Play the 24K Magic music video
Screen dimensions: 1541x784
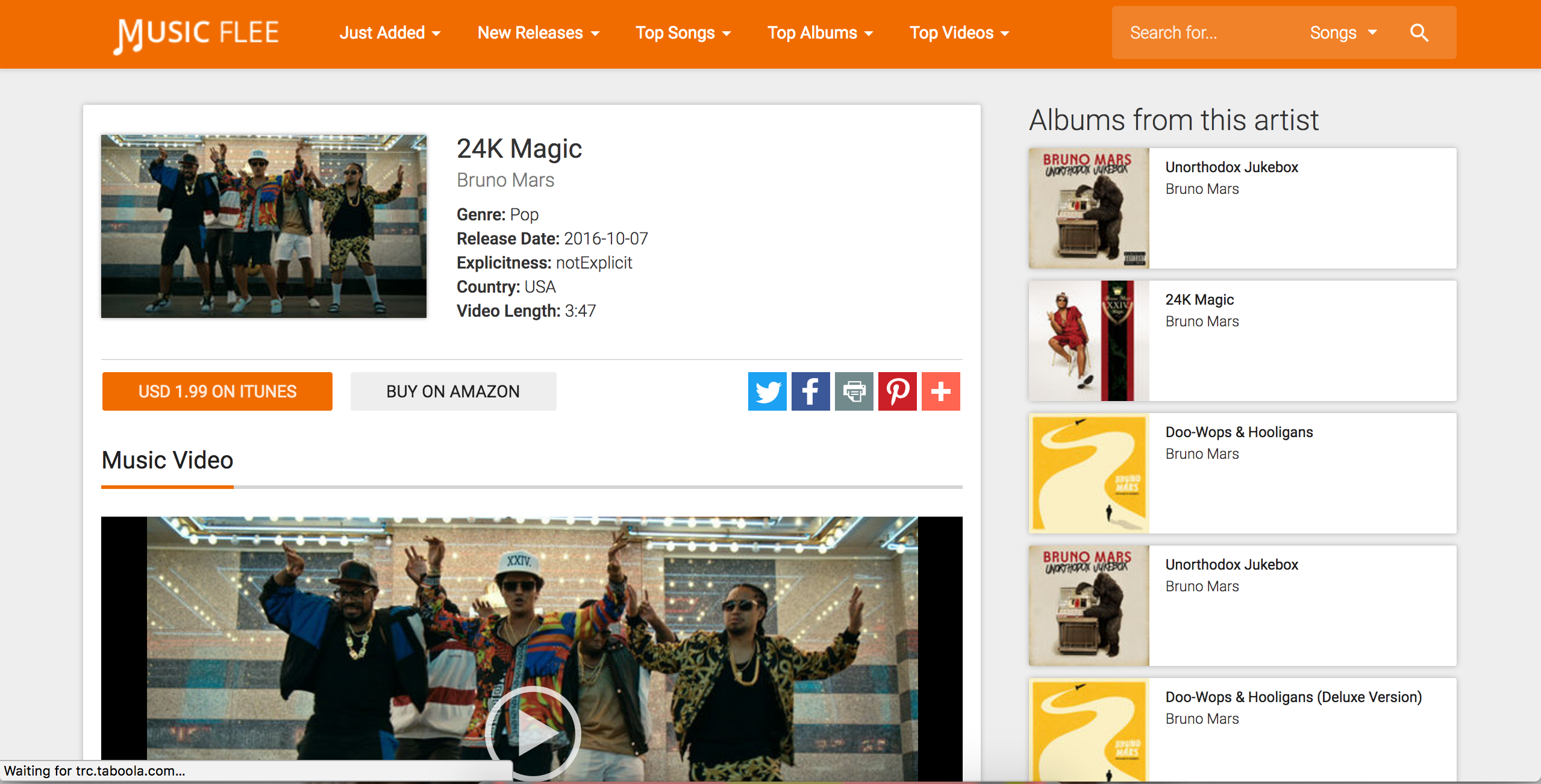click(x=533, y=733)
